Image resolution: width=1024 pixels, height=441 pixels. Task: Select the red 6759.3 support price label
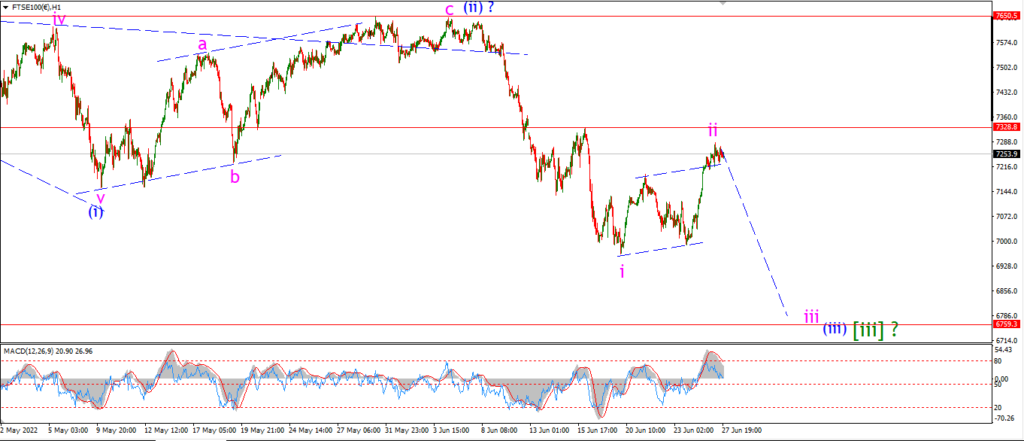(1004, 323)
